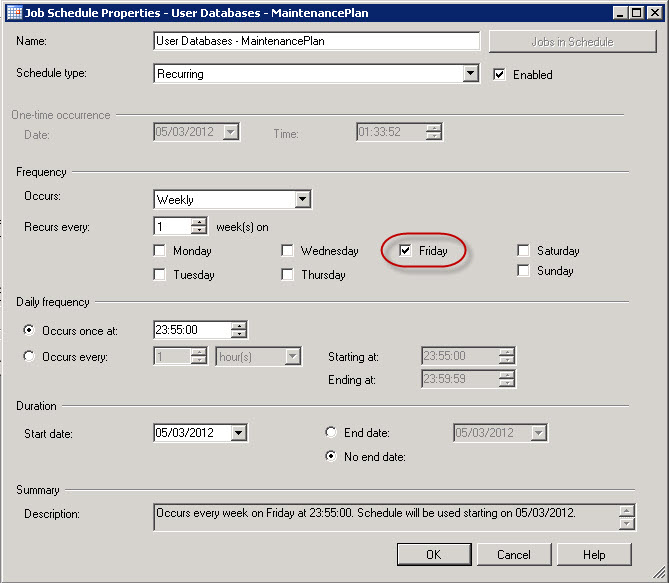Viewport: 669px width, 583px height.
Task: Check the Monday checkbox
Action: tap(160, 251)
